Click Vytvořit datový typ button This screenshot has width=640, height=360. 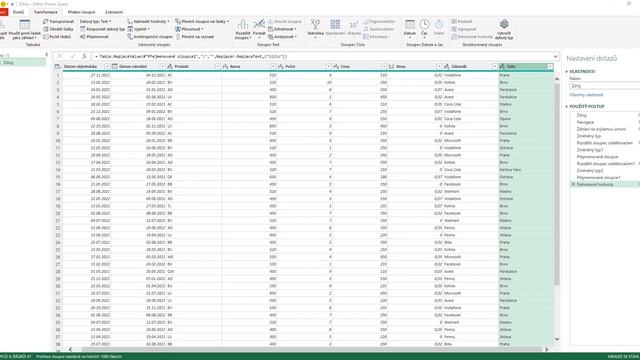(504, 29)
